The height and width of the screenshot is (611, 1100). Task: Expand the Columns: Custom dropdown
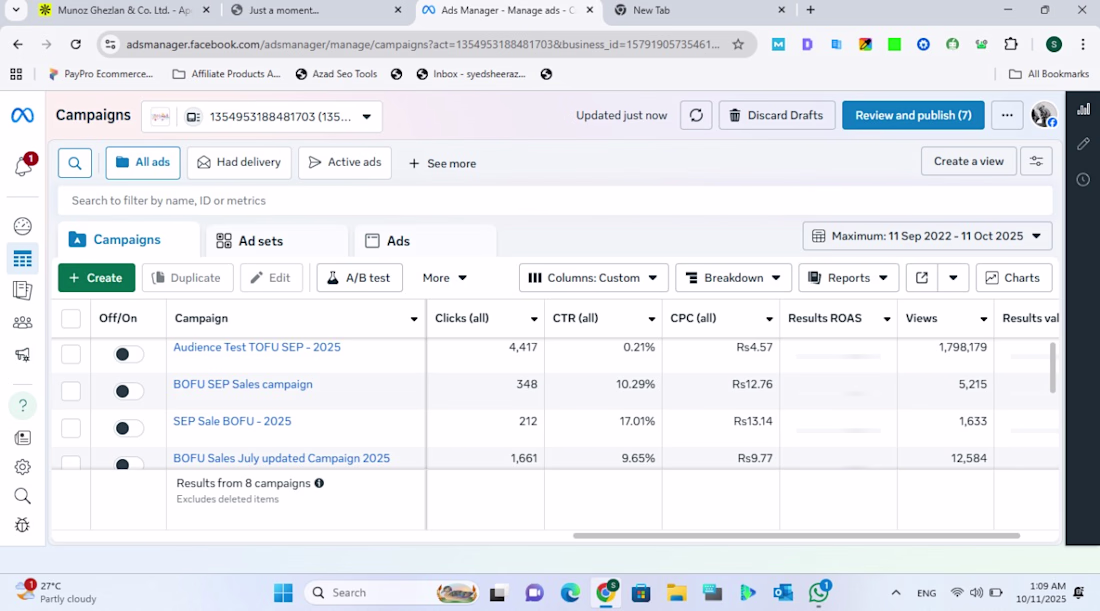[x=593, y=278]
